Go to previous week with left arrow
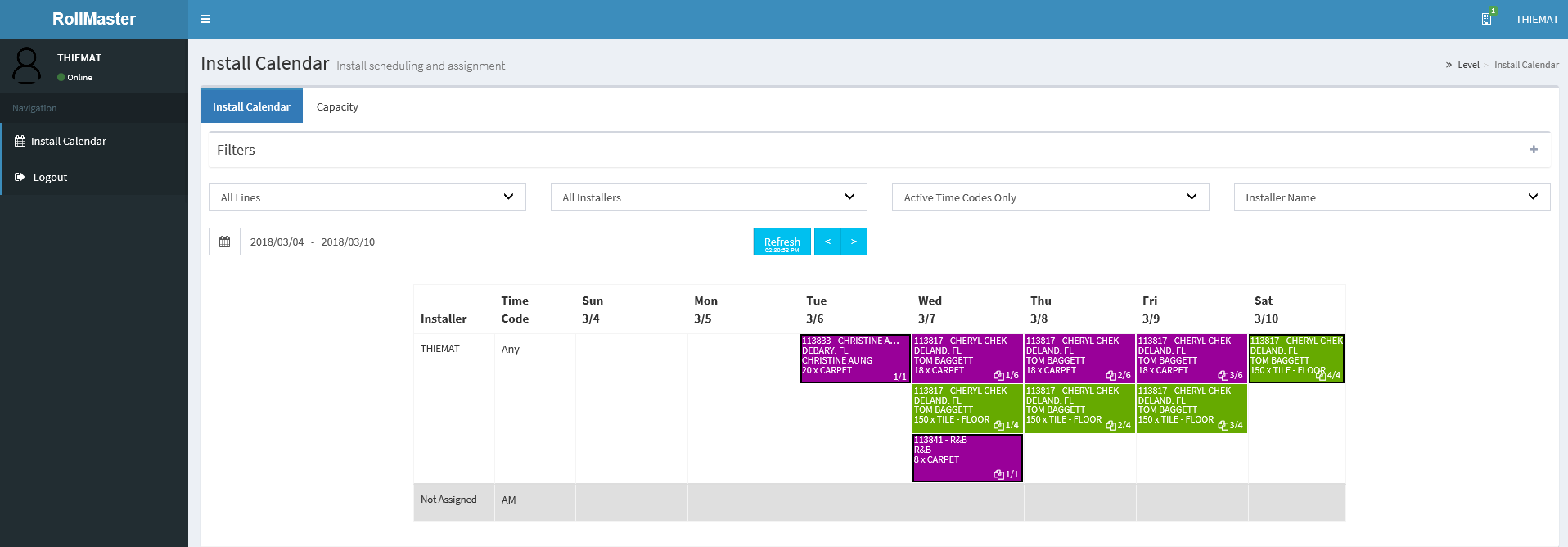This screenshot has width=1568, height=547. pyautogui.click(x=827, y=242)
